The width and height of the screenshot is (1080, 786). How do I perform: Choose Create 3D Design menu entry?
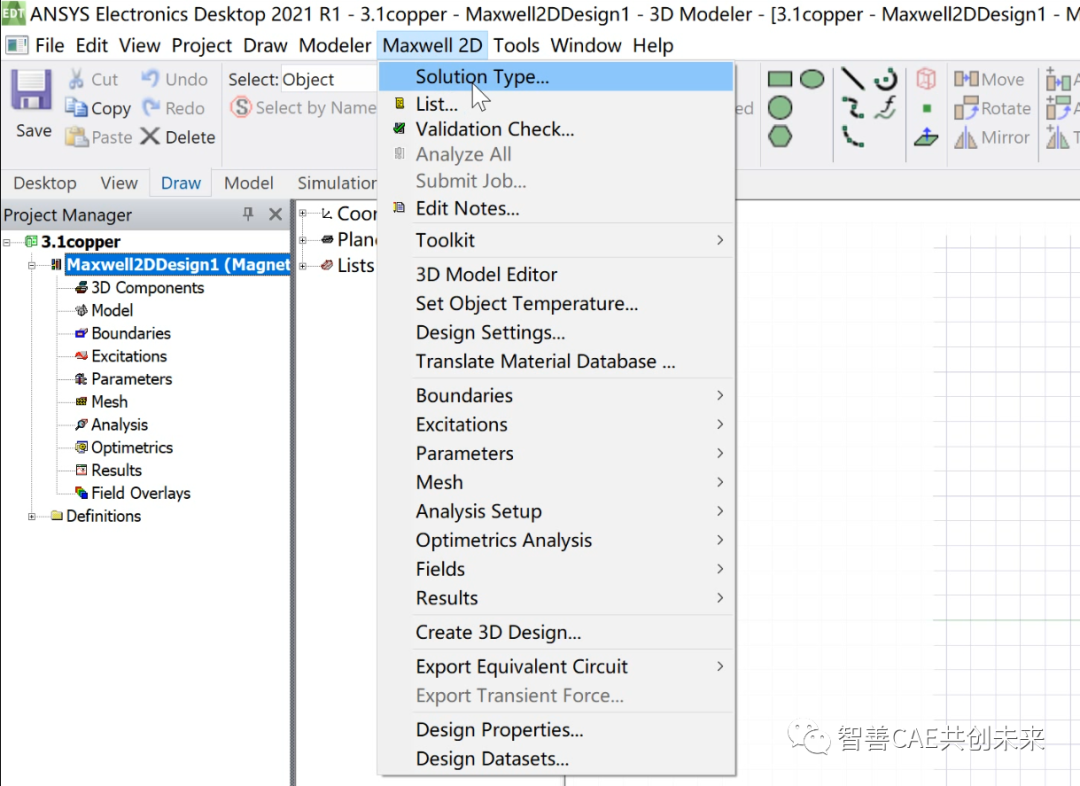point(557,632)
